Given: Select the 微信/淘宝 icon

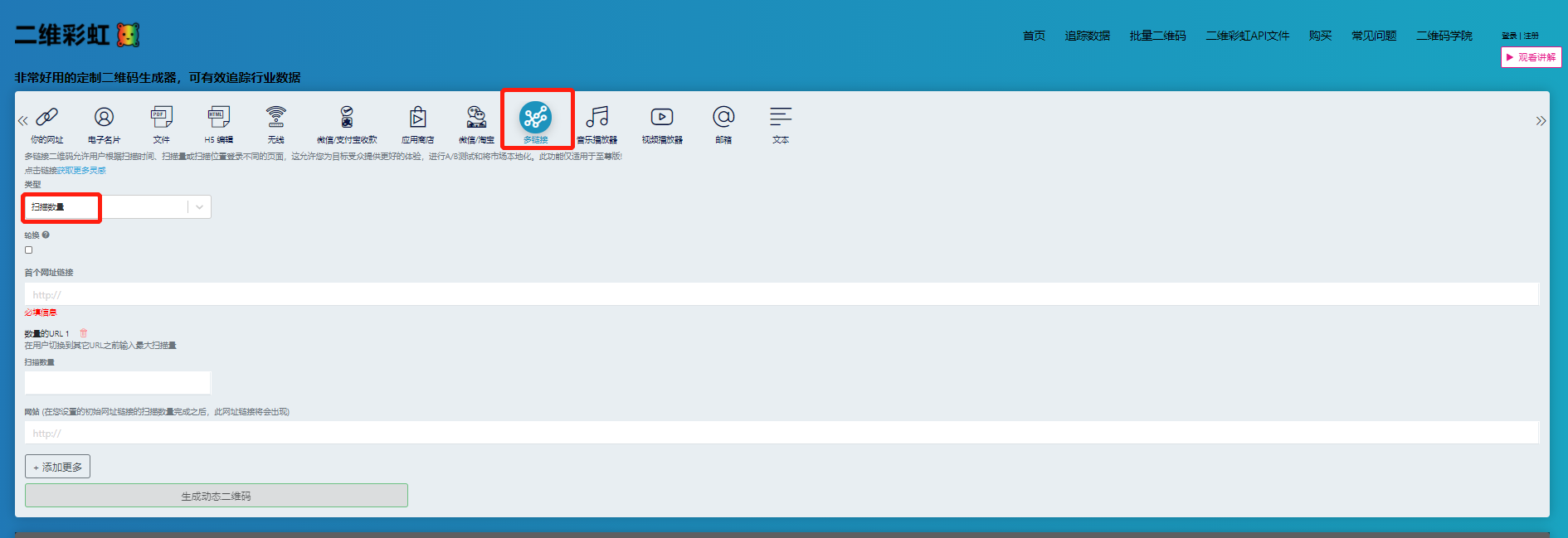Looking at the screenshot, I should pos(476,117).
